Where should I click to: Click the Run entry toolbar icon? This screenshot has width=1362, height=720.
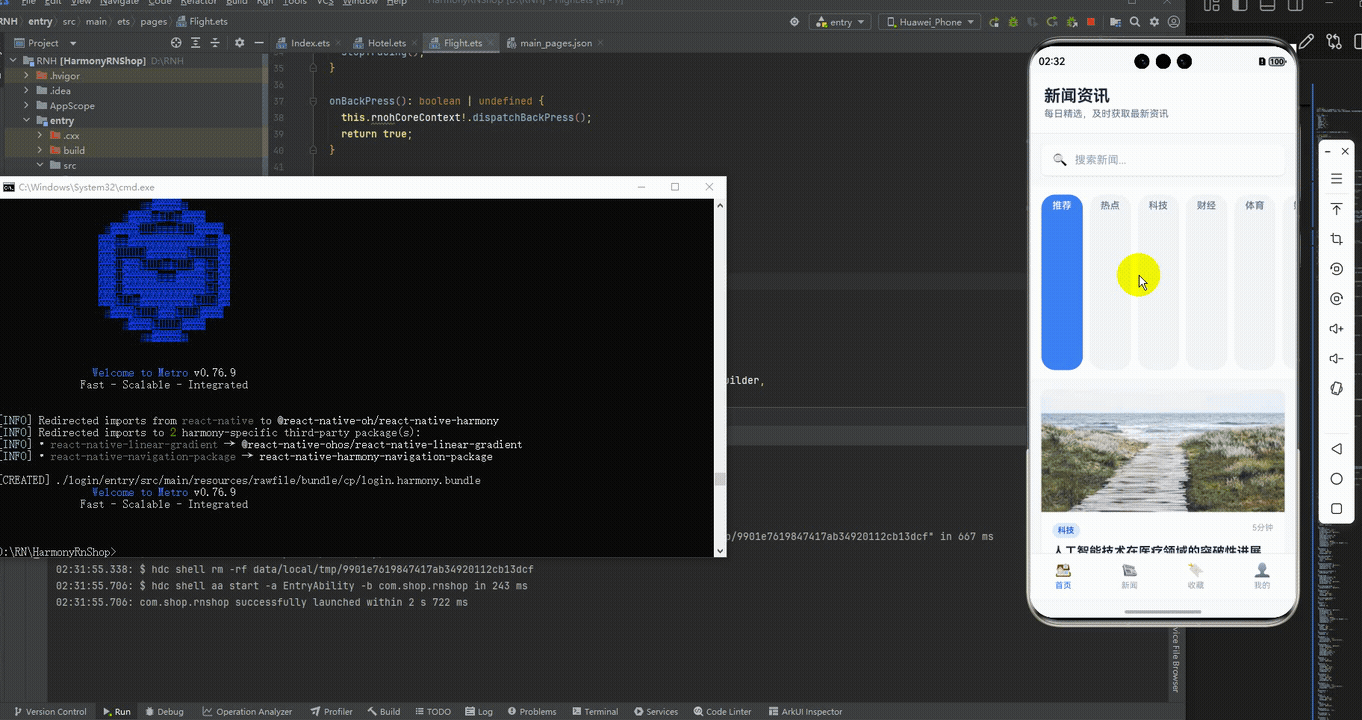(x=994, y=22)
